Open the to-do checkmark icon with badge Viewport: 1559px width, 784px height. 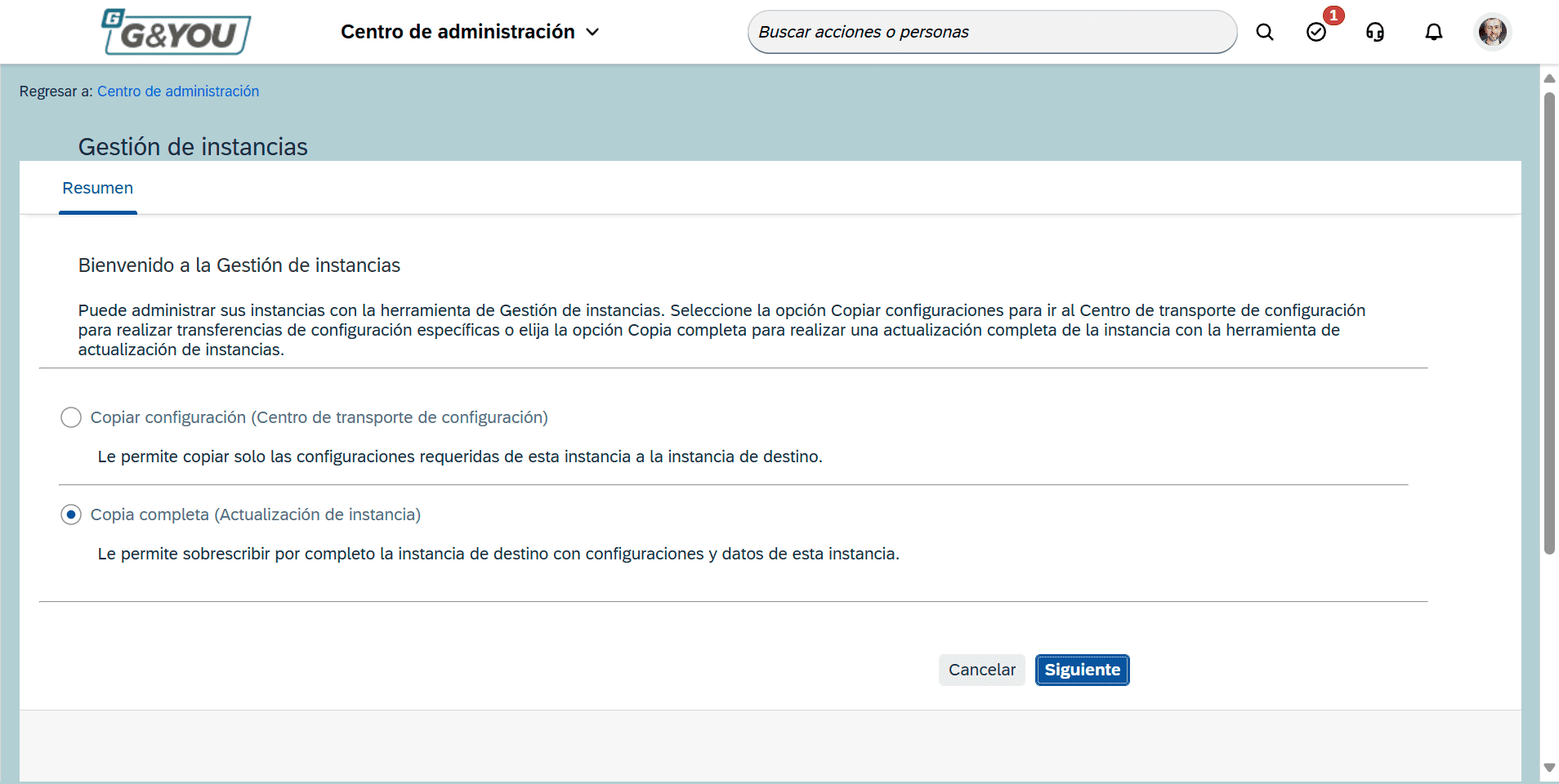pyautogui.click(x=1316, y=32)
